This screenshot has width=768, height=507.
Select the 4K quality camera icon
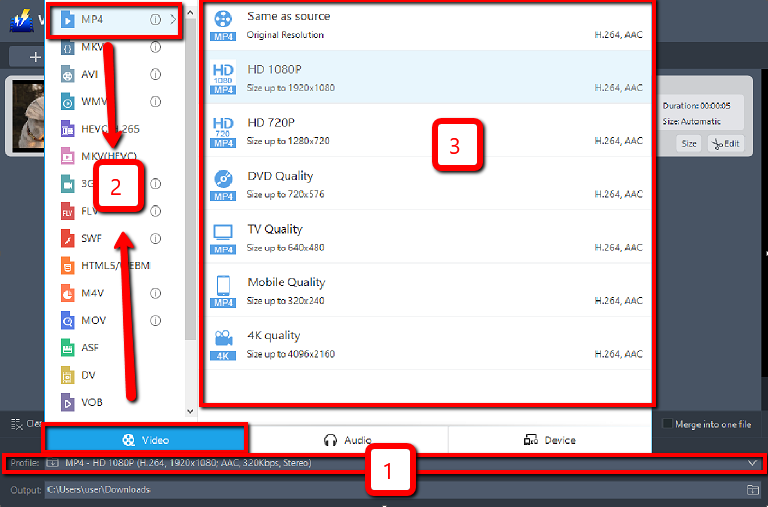pos(222,341)
